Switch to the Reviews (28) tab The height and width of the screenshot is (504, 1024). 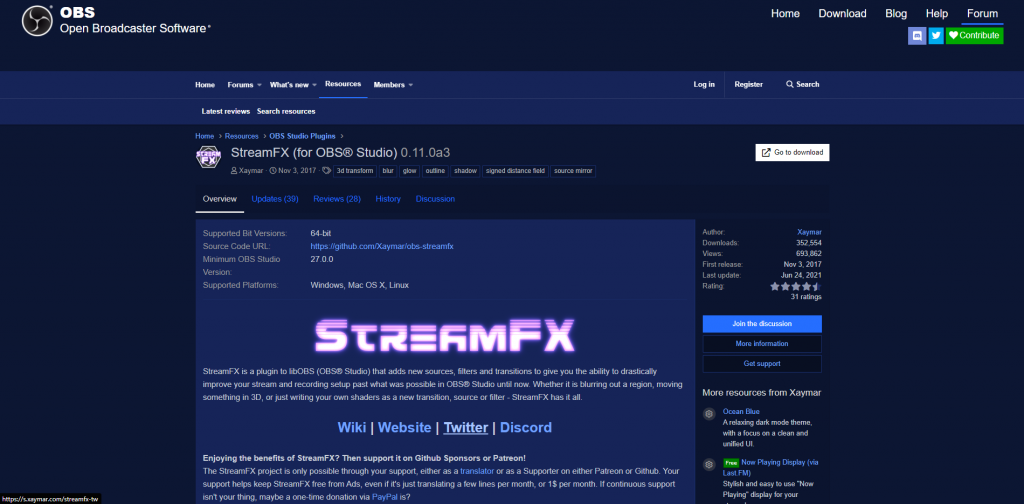pyautogui.click(x=337, y=199)
